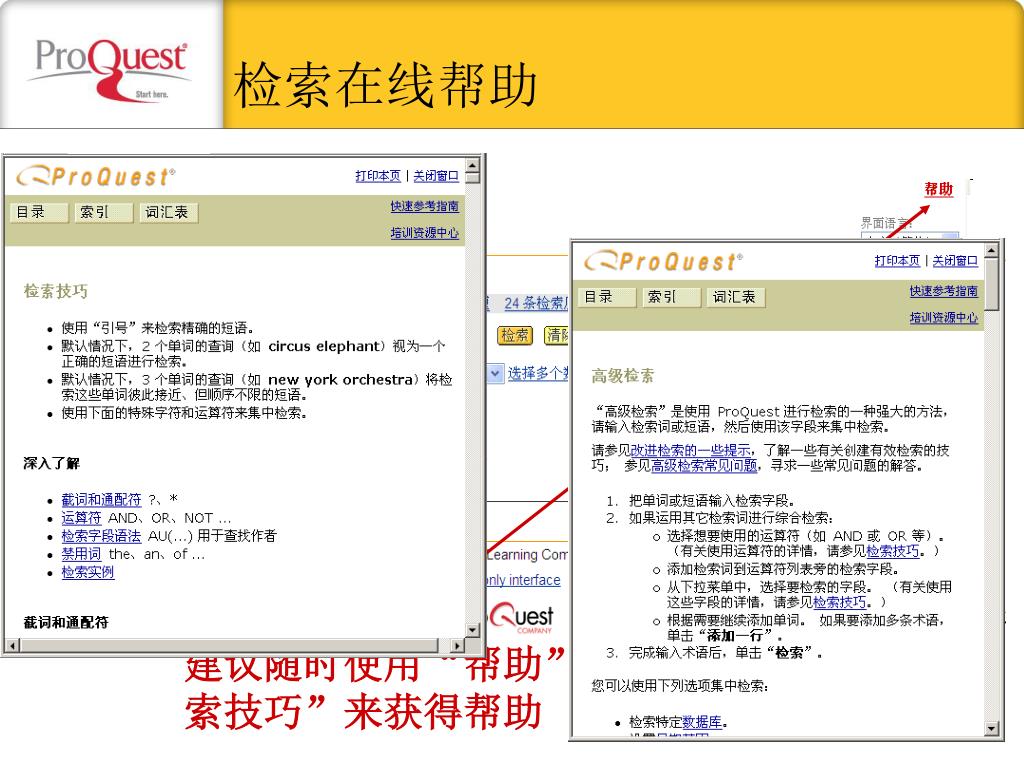Click the 深入了解 subheading

click(x=52, y=464)
